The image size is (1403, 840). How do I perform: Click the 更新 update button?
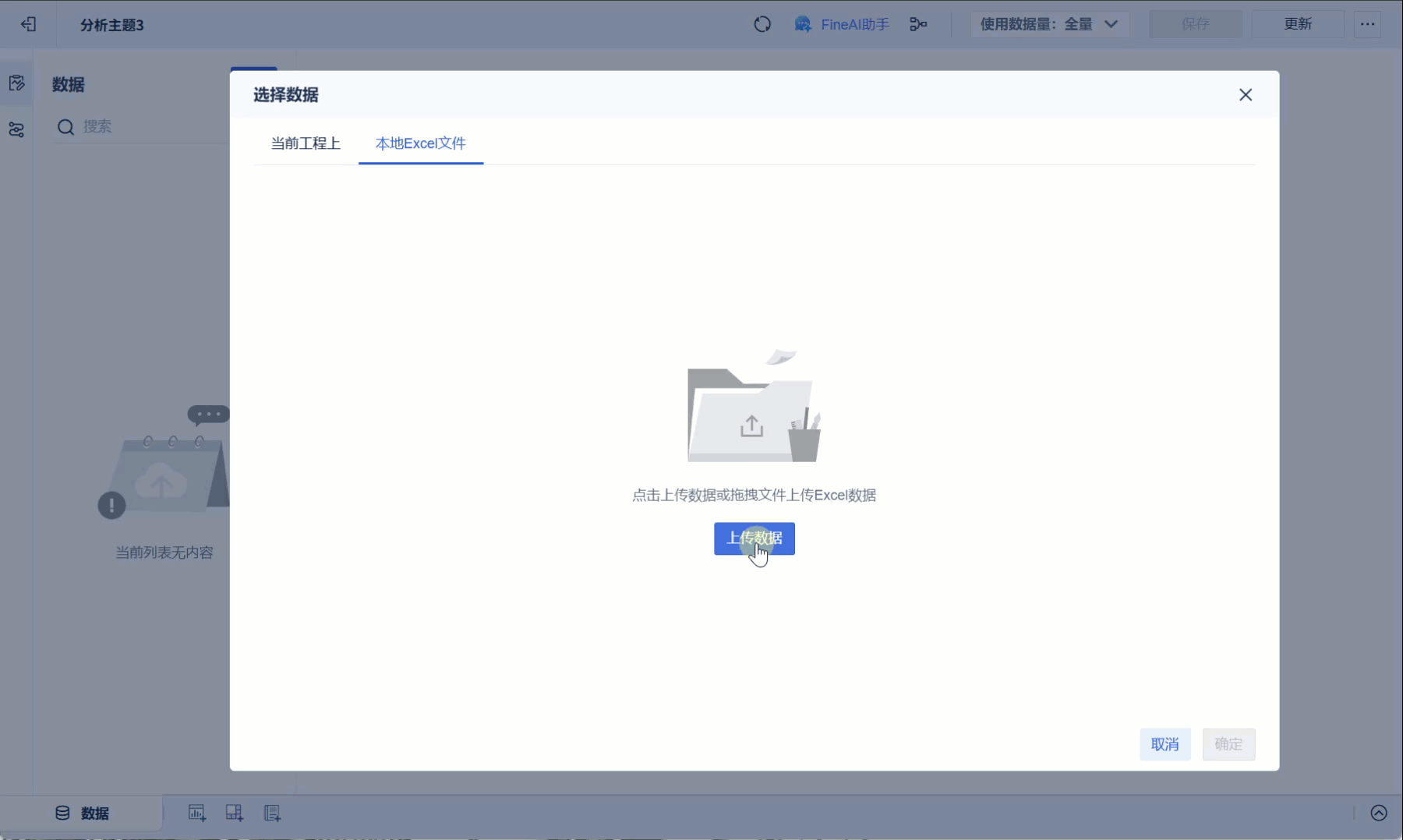[1297, 24]
